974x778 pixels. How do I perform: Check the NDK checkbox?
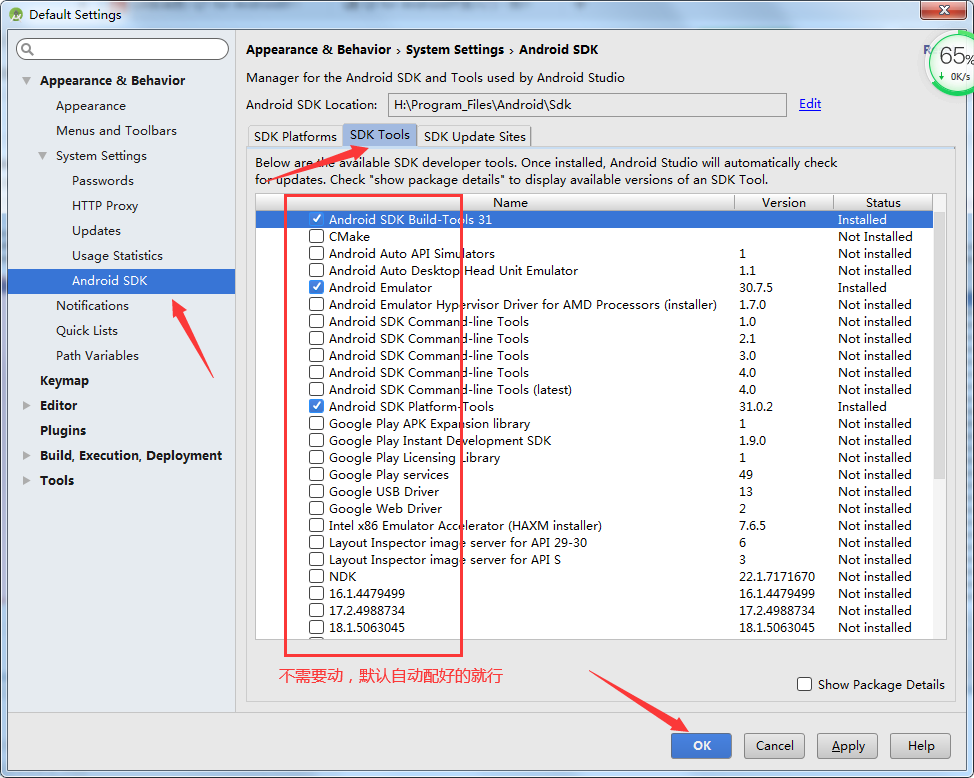click(316, 576)
